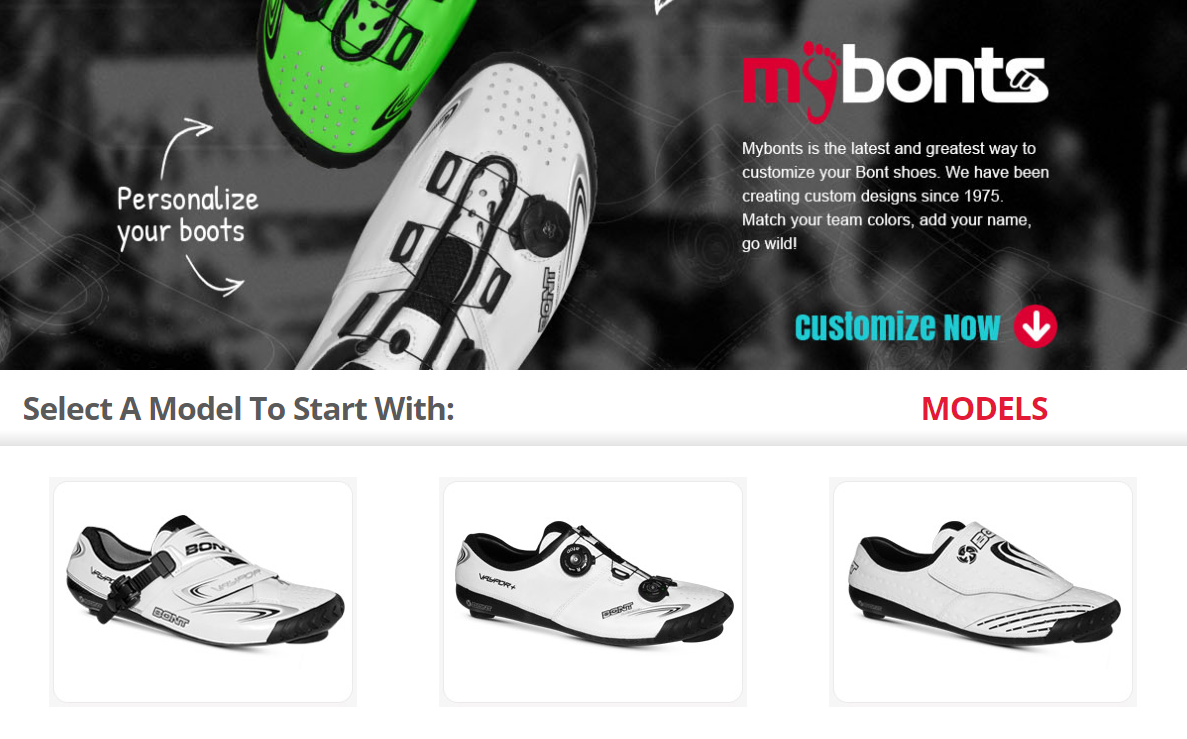Screen dimensions: 1187x739
Task: Click the red down-arrow circle icon
Action: [1035, 326]
